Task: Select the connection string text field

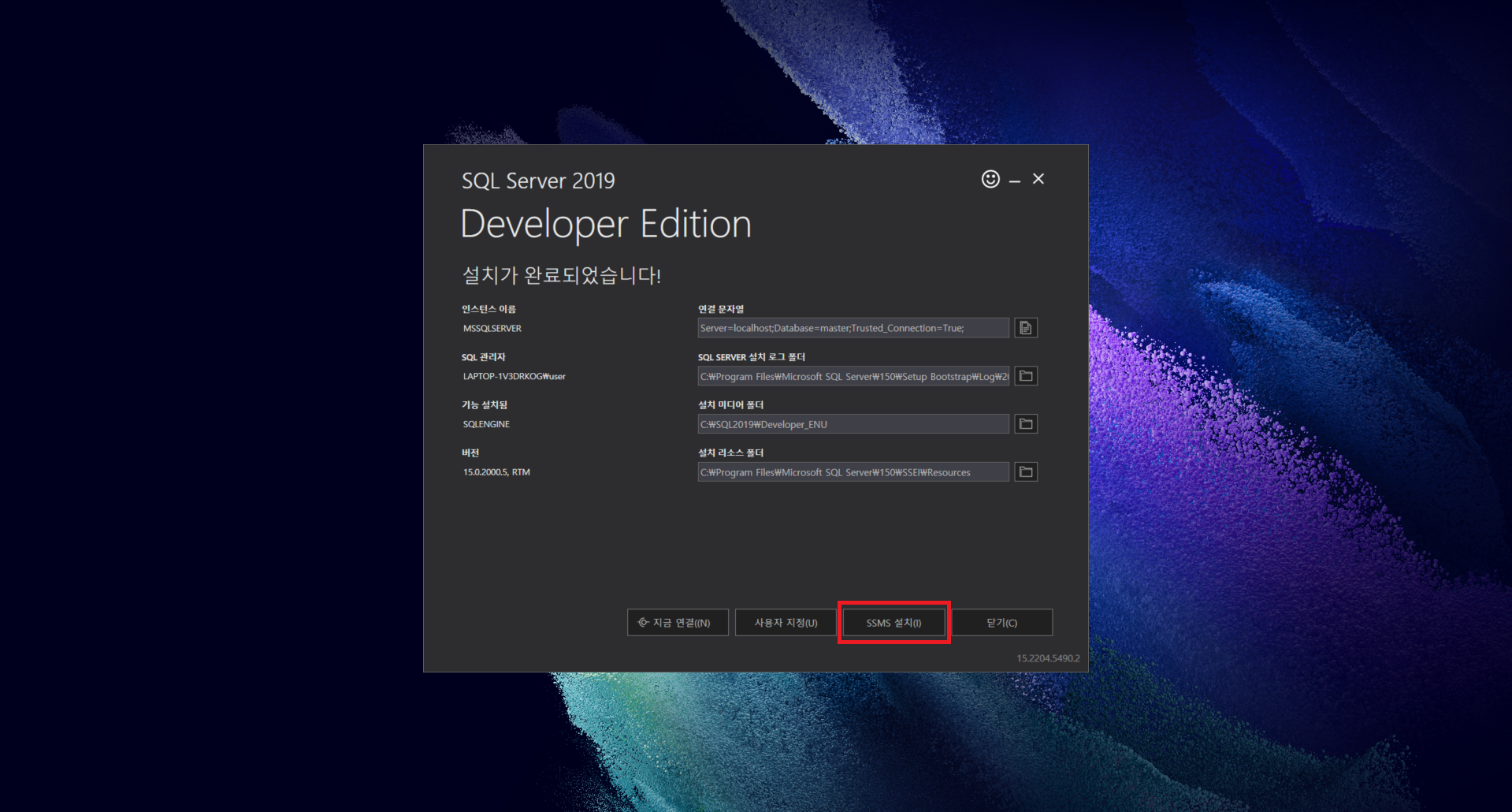Action: click(853, 328)
